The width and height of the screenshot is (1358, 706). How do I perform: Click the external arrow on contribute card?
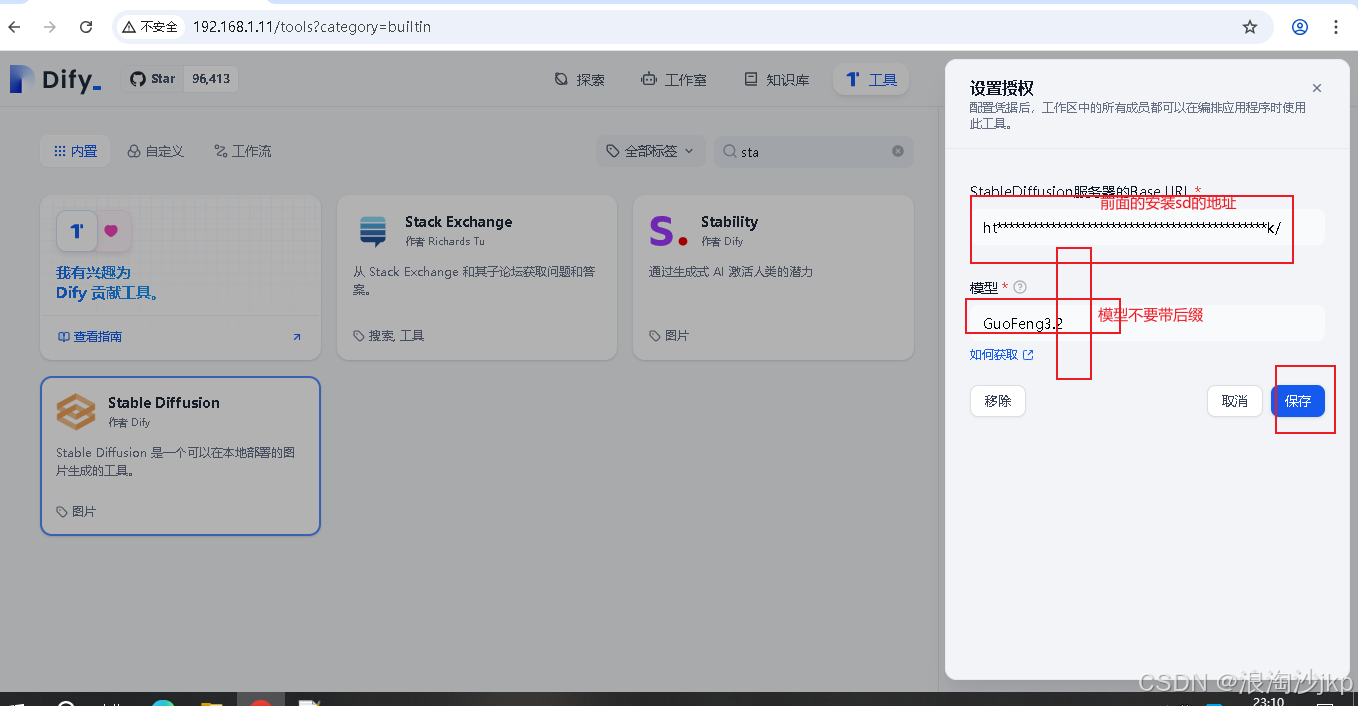pos(297,337)
